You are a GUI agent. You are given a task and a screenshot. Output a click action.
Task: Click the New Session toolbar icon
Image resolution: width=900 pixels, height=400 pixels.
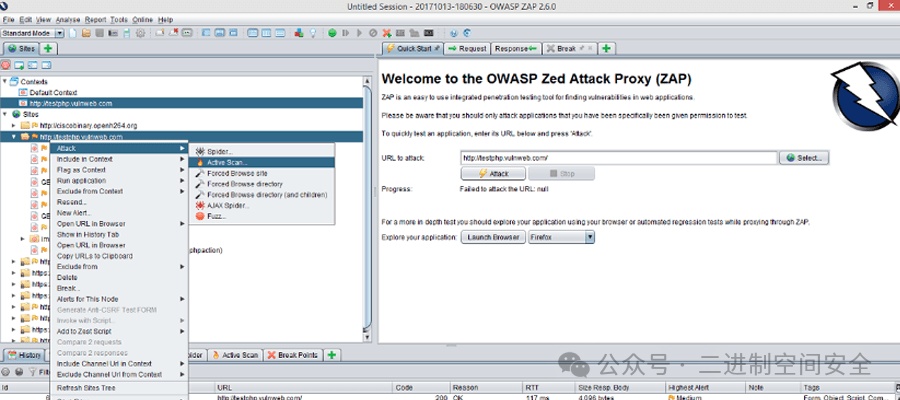point(72,33)
